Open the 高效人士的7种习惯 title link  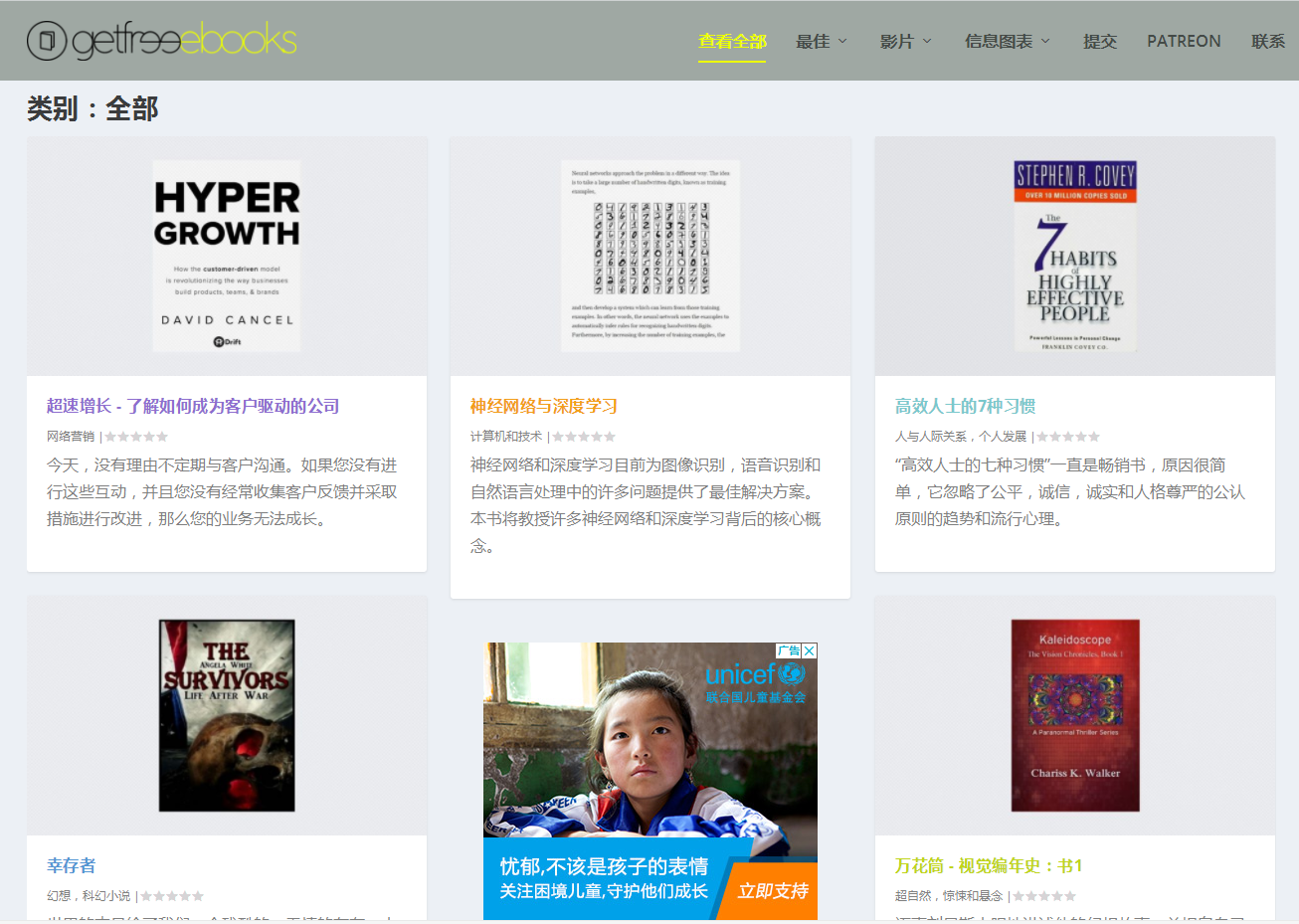click(x=965, y=406)
